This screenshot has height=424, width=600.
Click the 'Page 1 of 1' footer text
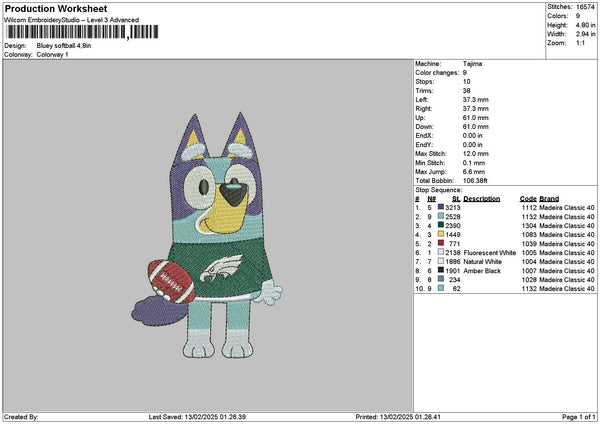click(x=579, y=417)
